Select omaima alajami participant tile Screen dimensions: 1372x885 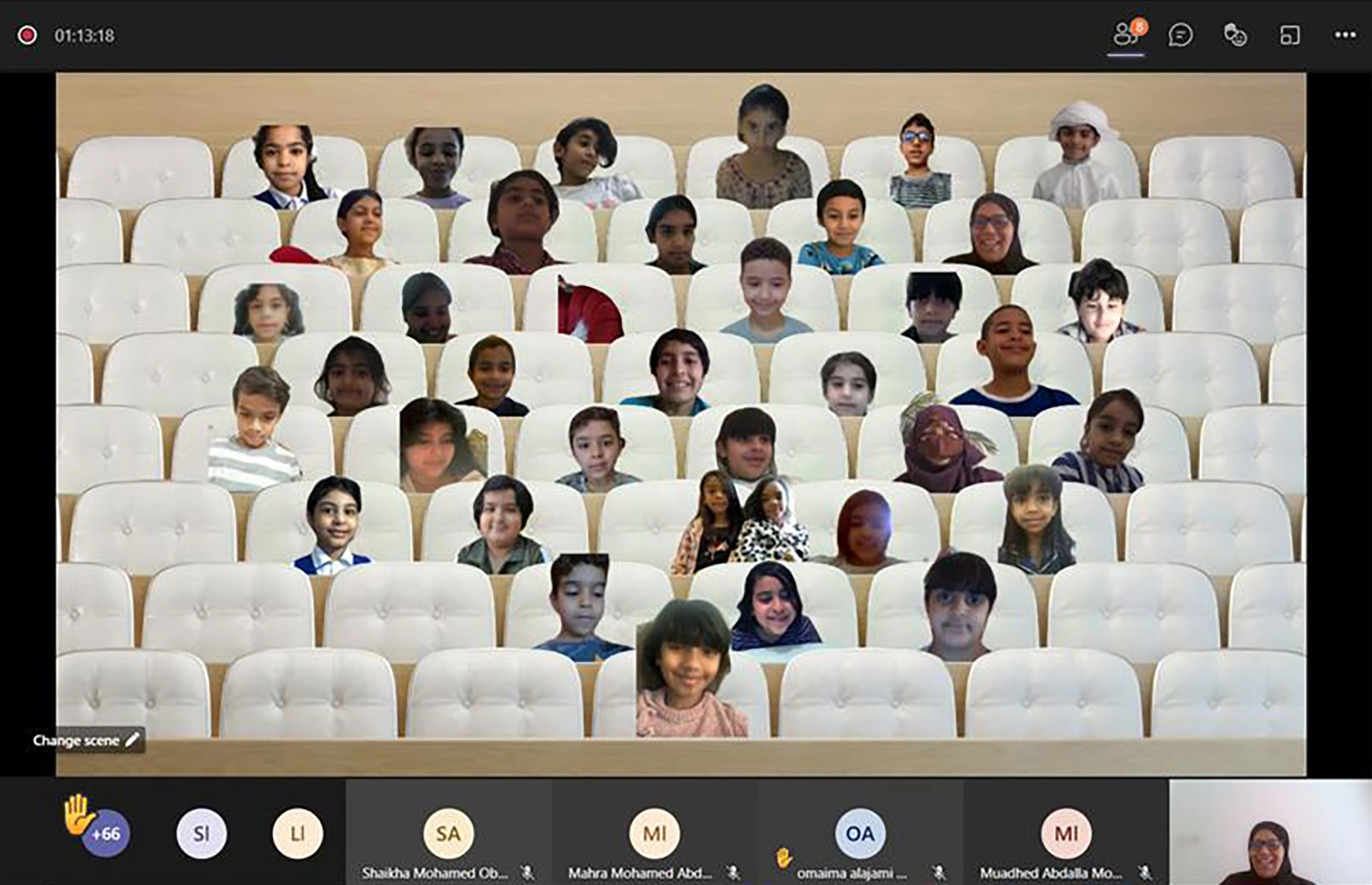[860, 833]
